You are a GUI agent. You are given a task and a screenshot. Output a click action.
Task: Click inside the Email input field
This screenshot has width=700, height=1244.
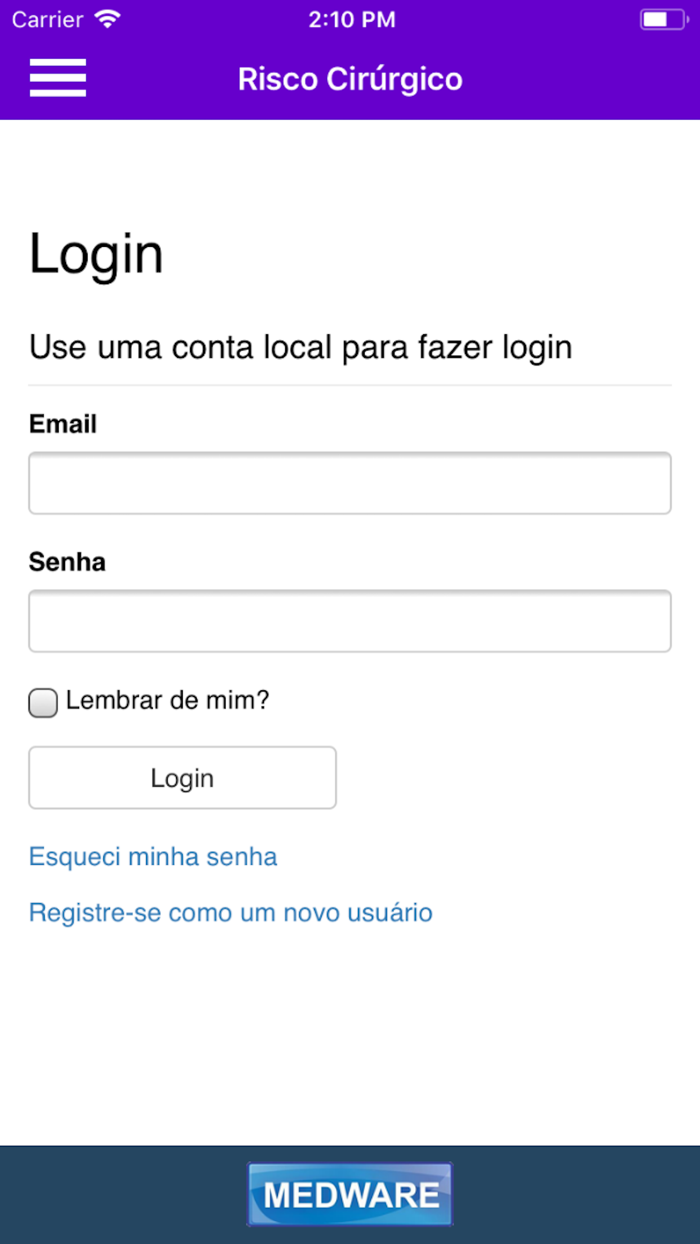[x=349, y=482]
